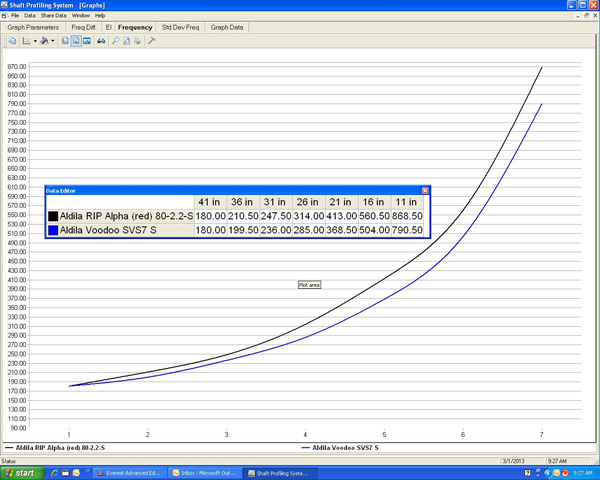Image resolution: width=600 pixels, height=480 pixels.
Task: Select the 868.50 cell
Action: 407,216
